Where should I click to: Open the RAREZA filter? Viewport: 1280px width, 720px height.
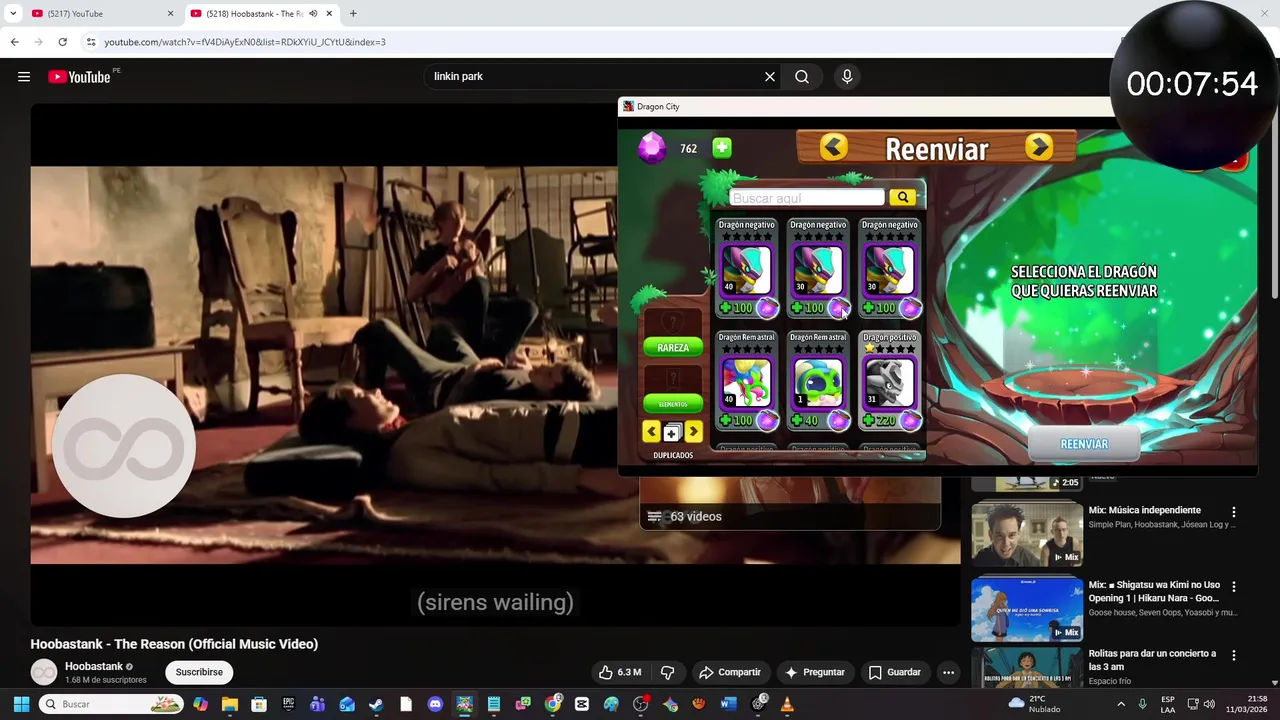[673, 347]
